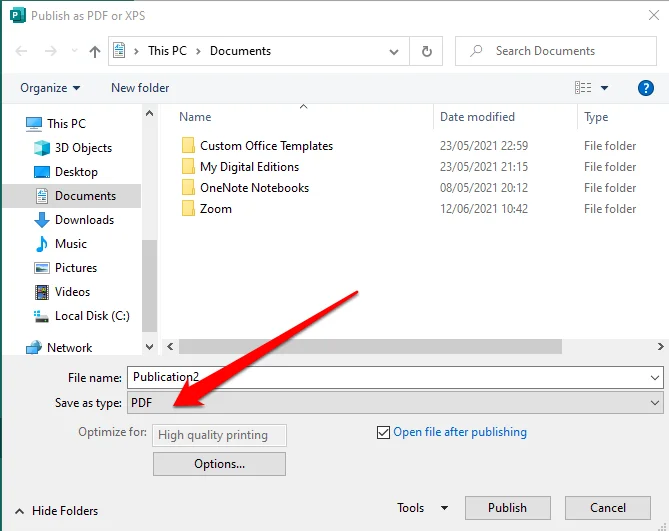Click the Desktop icon in navigation pane
Screen dimensions: 669x531
(42, 172)
